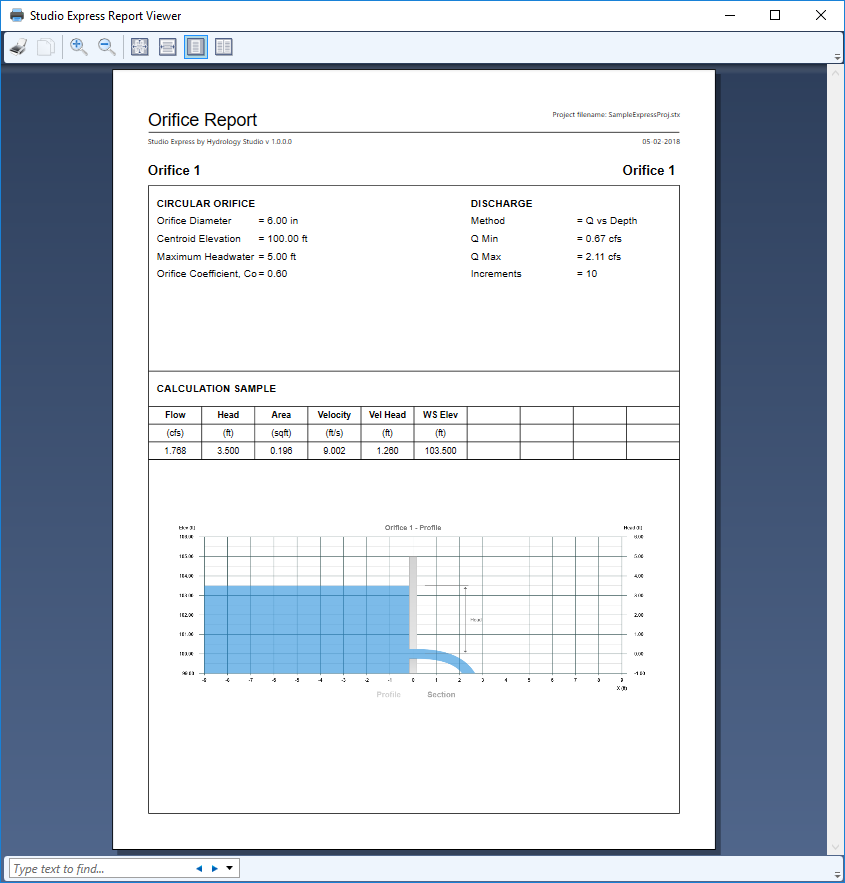Switch chart to the Profile tab
845x883 pixels.
click(x=388, y=694)
